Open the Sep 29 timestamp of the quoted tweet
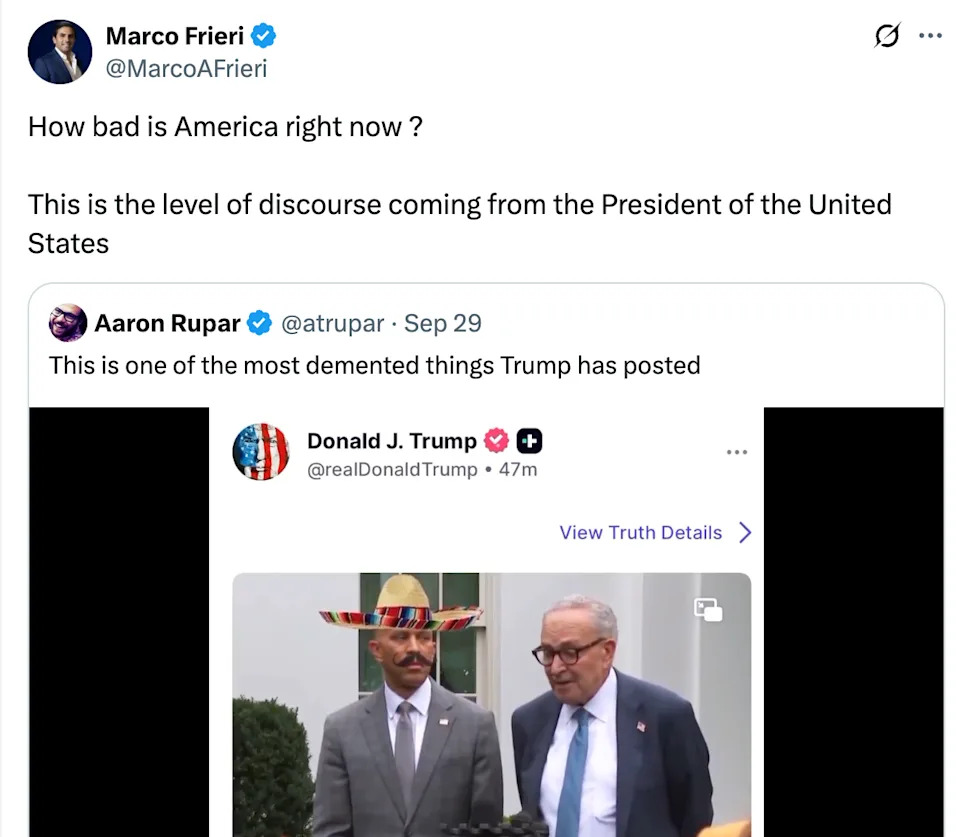 pos(442,323)
